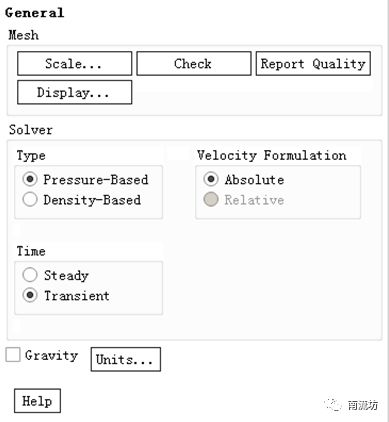Image resolution: width=389 pixels, height=422 pixels.
Task: Choose Absolute velocity formulation
Action: coord(211,179)
